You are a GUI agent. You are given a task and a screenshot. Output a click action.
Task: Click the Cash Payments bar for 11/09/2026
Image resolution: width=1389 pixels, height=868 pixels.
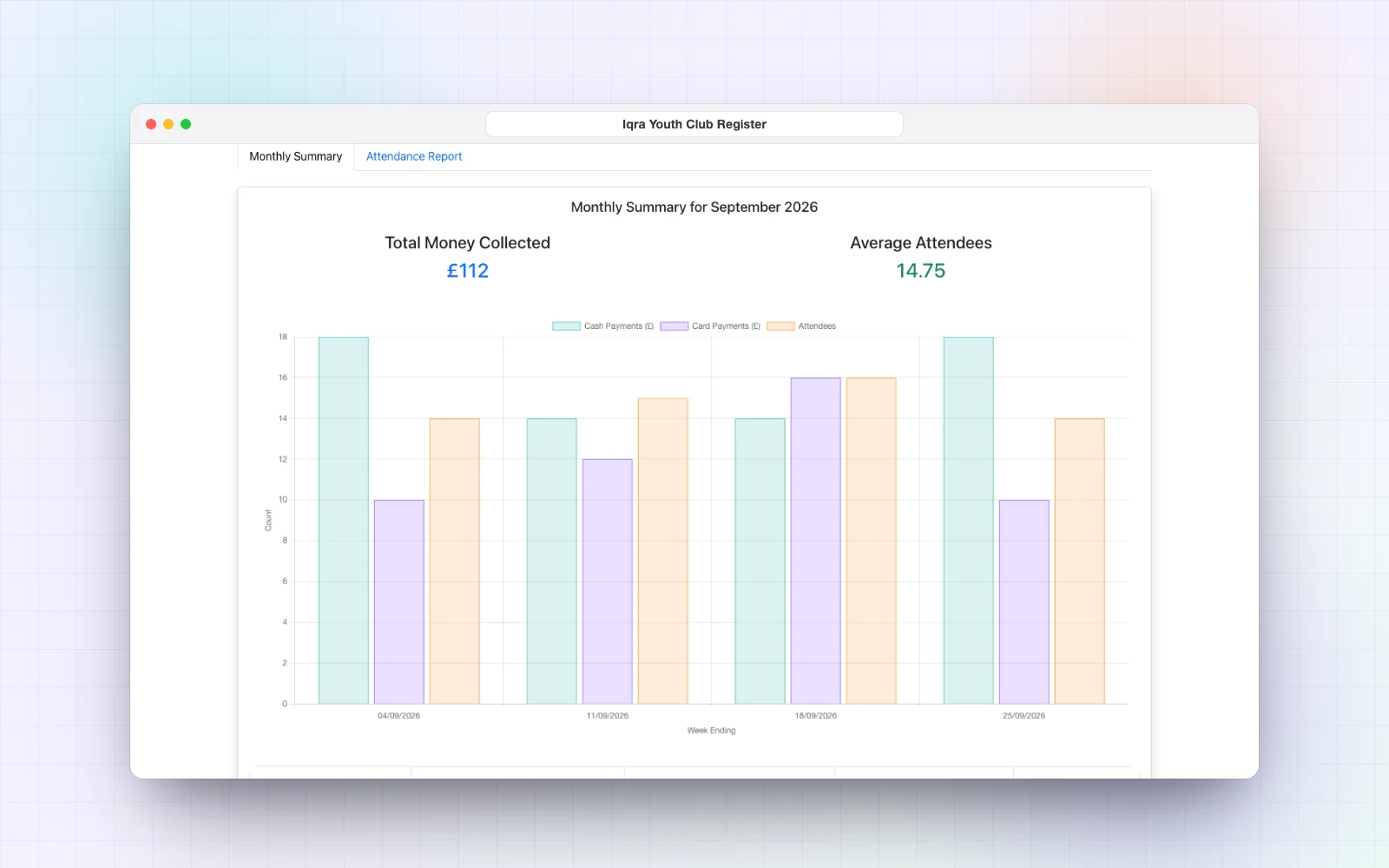pyautogui.click(x=552, y=561)
